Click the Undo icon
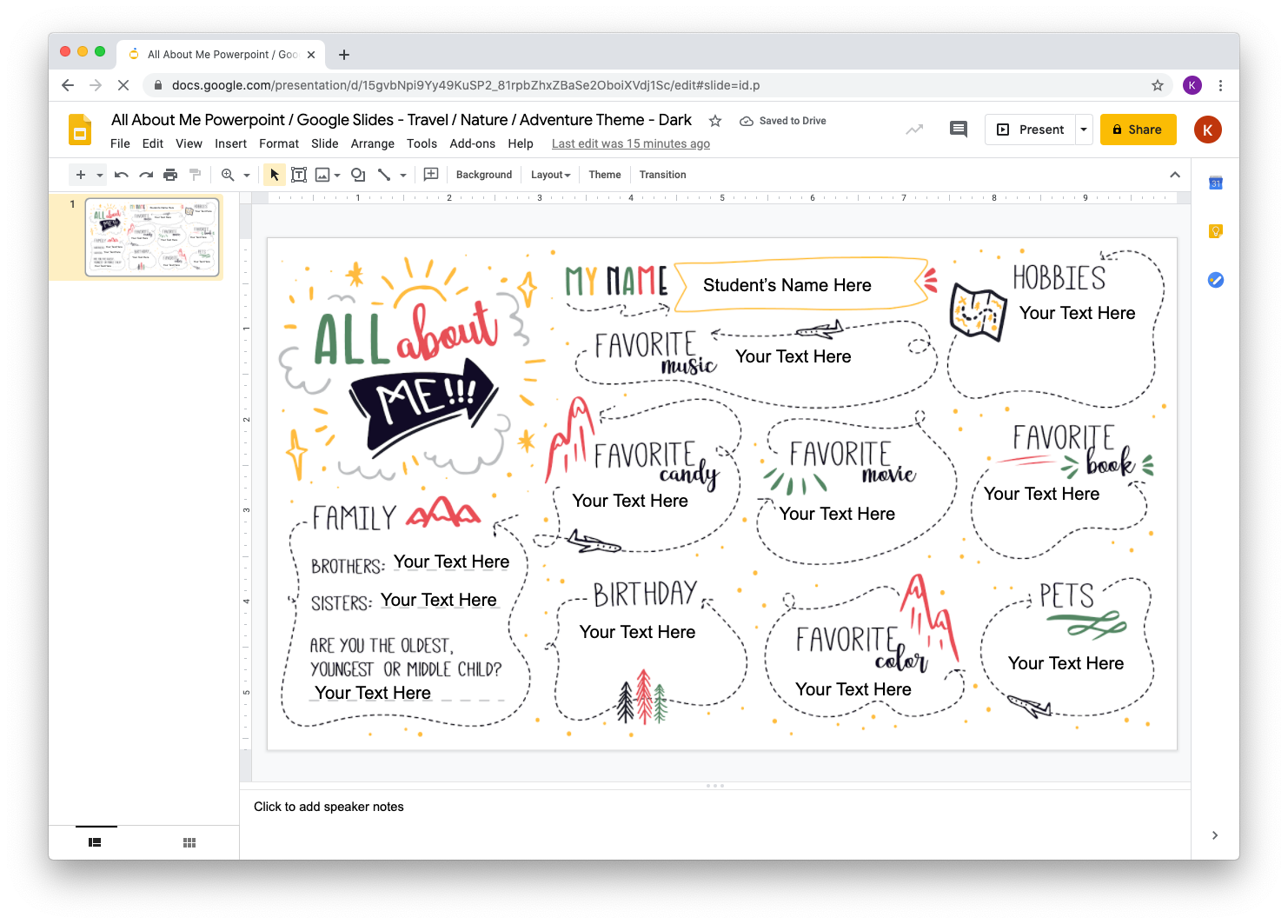The height and width of the screenshot is (924, 1288). coord(122,174)
